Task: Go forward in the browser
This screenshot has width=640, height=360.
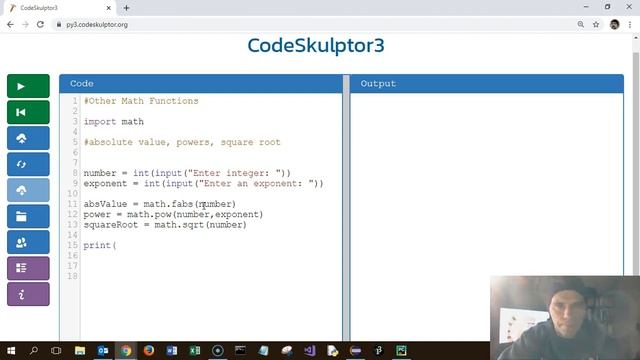Action: [x=25, y=24]
